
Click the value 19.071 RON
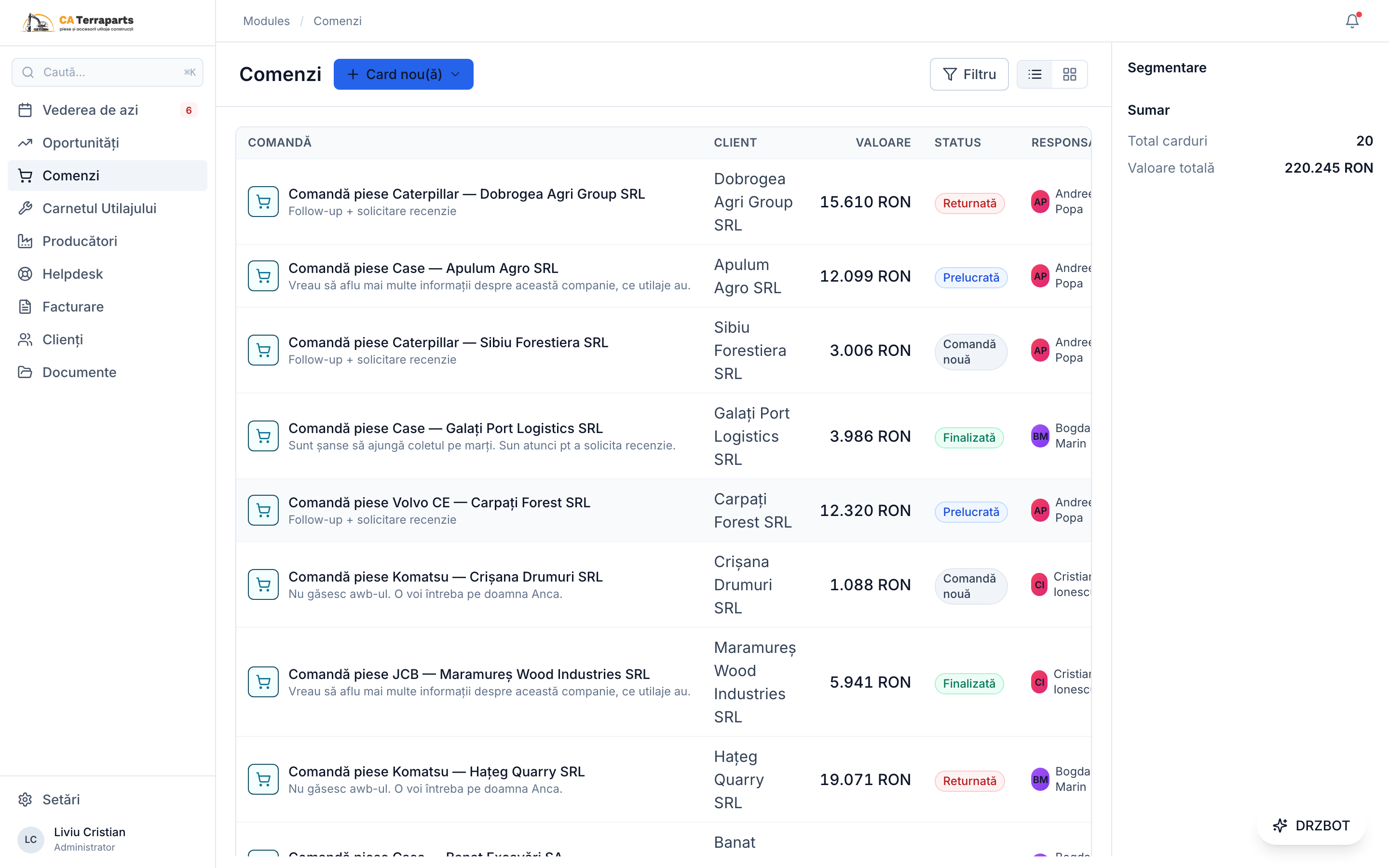(865, 779)
